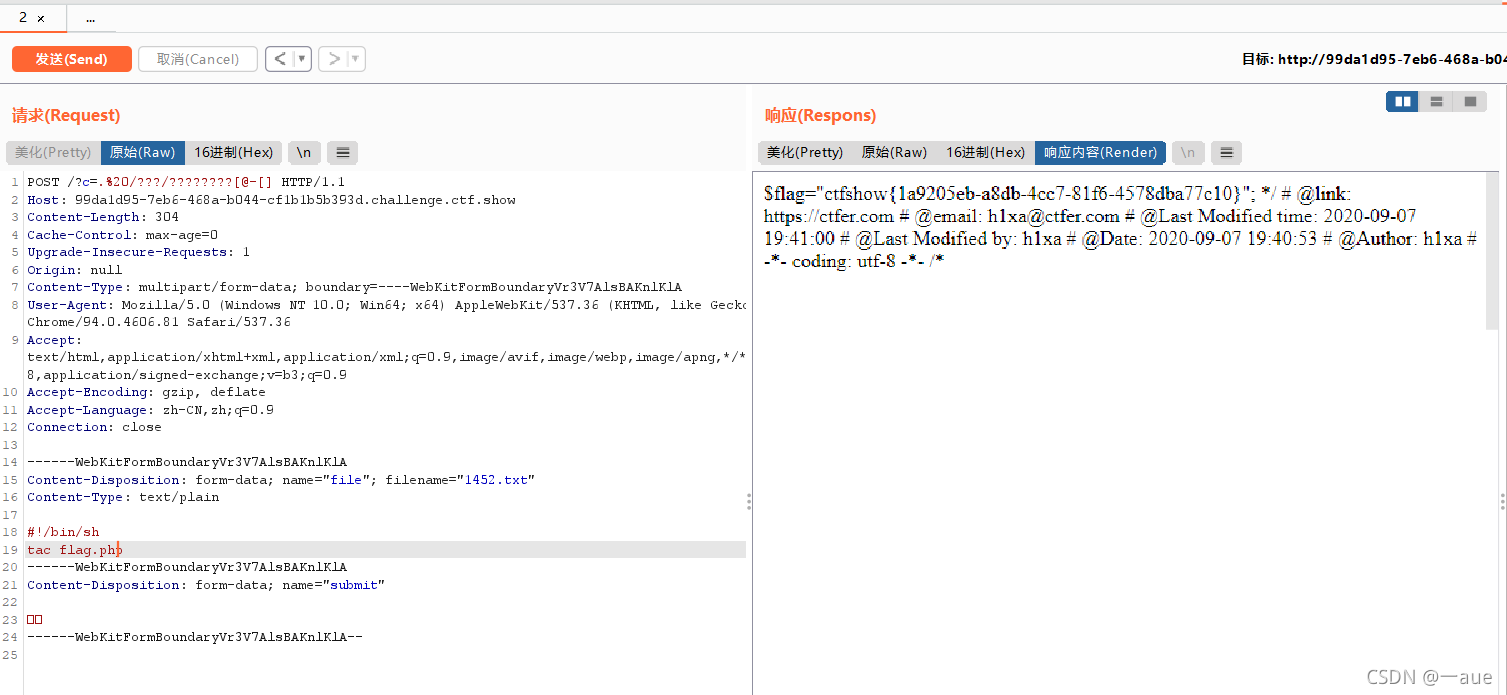
Task: Open a new tab with the ... tab
Action: pos(90,18)
